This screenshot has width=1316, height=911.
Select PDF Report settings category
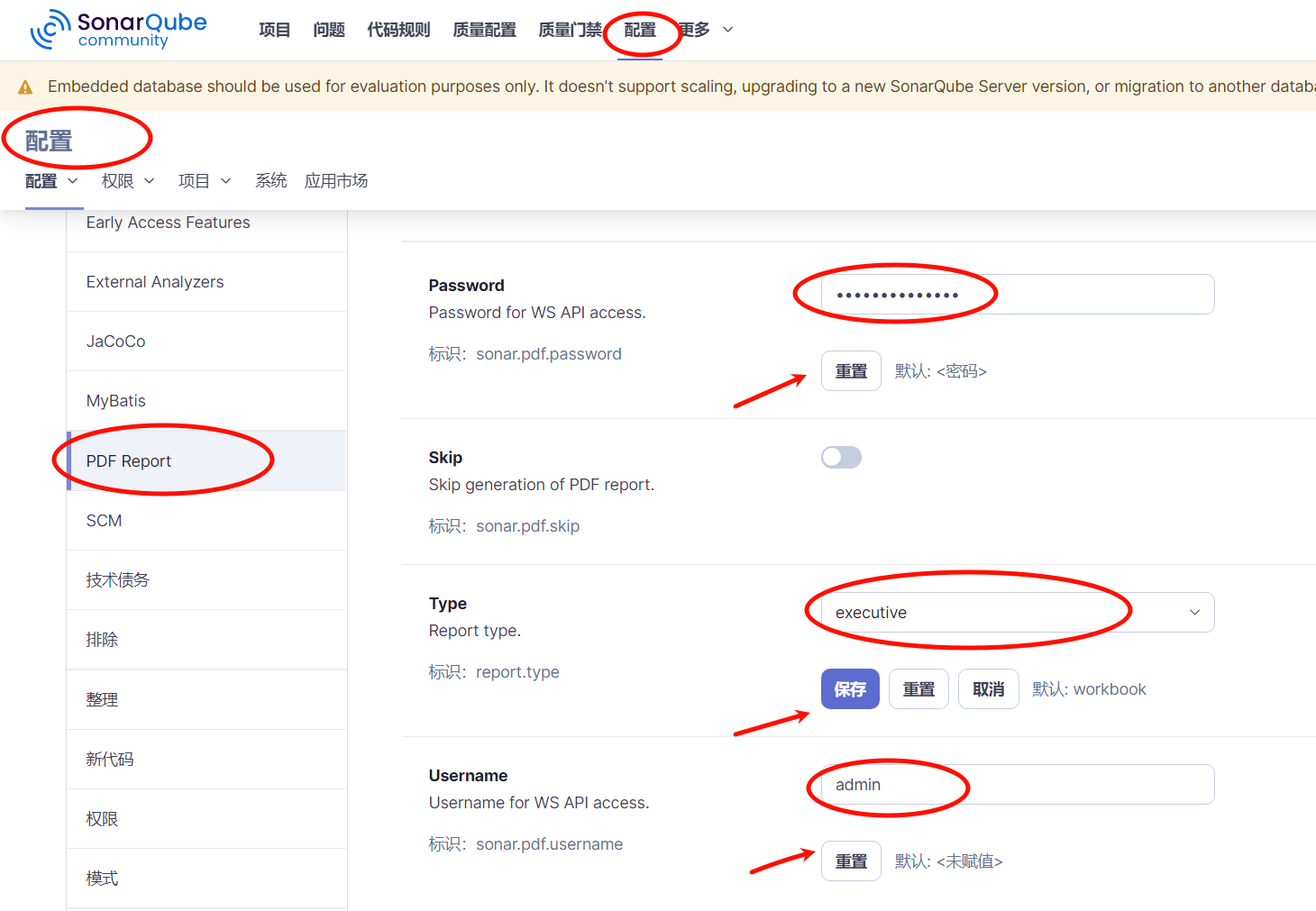point(206,460)
